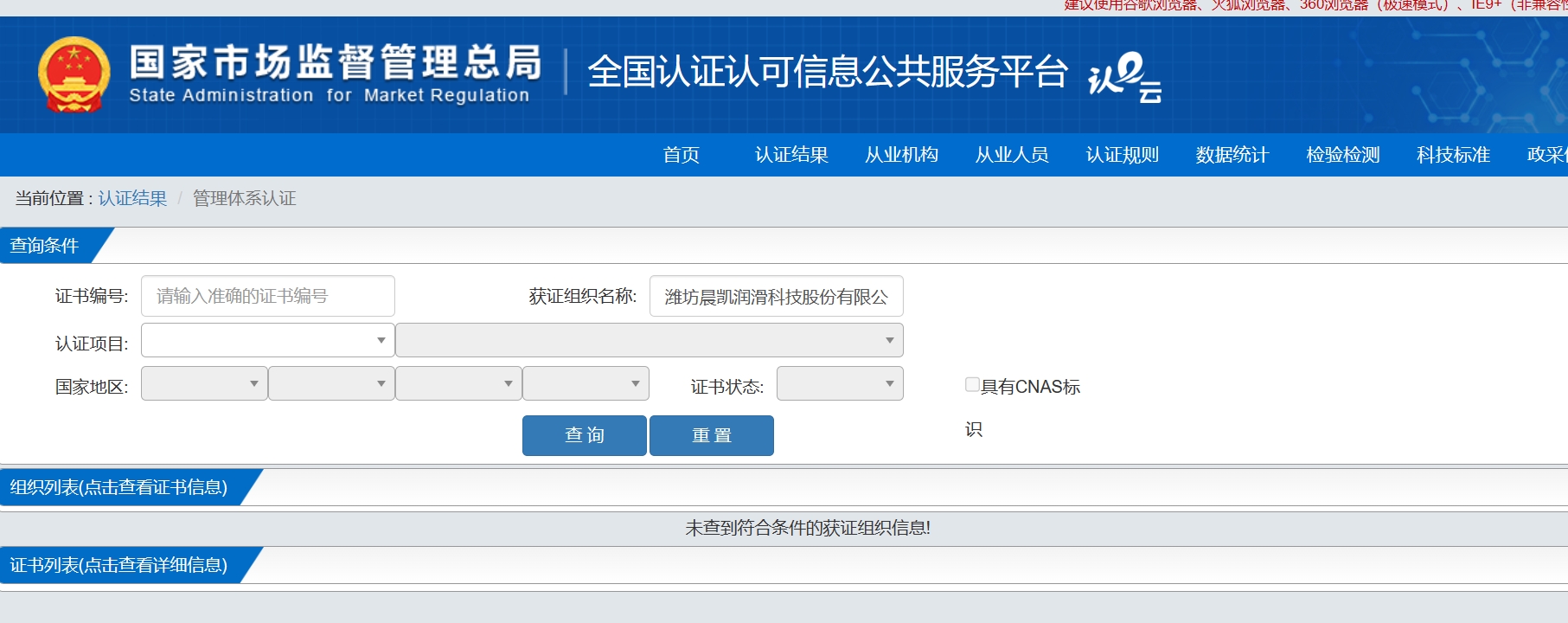The image size is (1568, 623).
Task: Click 全国认证认可信息公共服务平台 title
Action: tap(828, 71)
